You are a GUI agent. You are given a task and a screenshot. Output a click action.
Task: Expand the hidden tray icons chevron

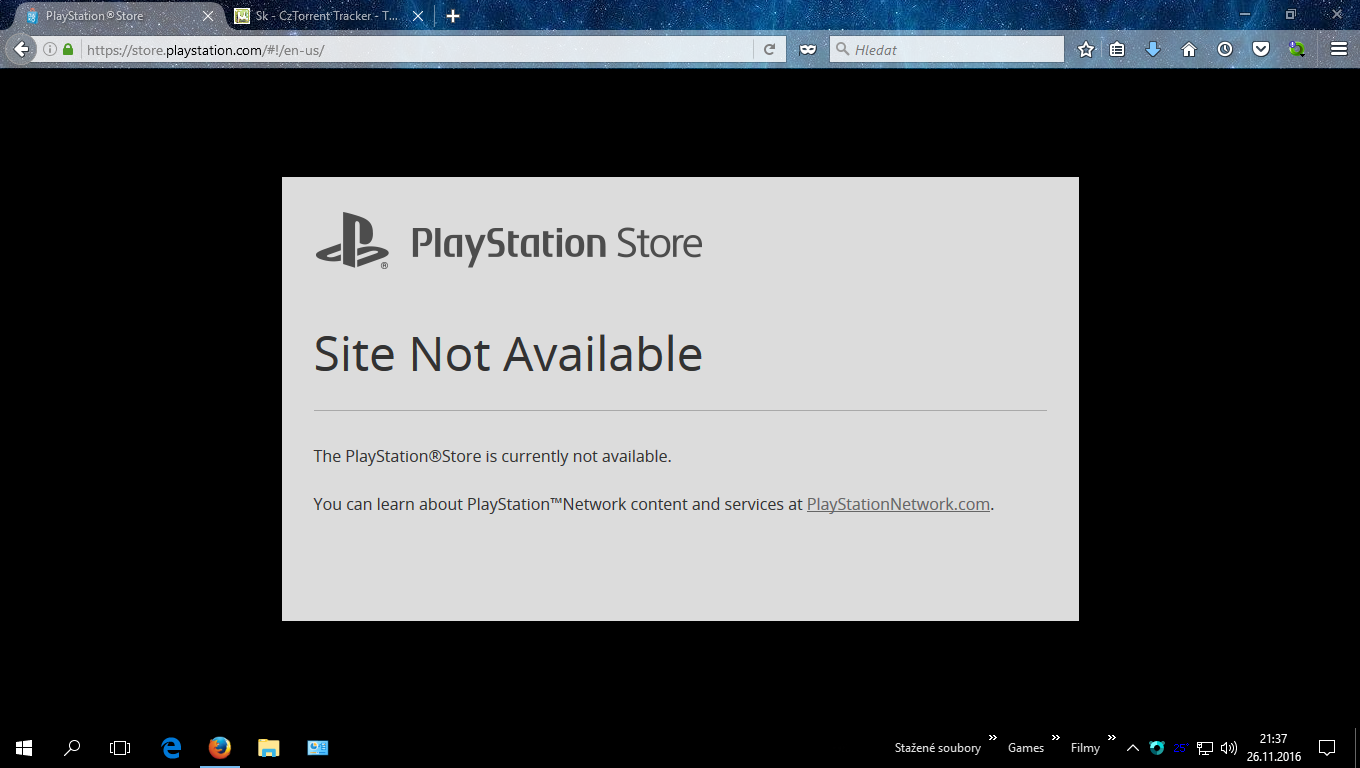coord(1133,747)
